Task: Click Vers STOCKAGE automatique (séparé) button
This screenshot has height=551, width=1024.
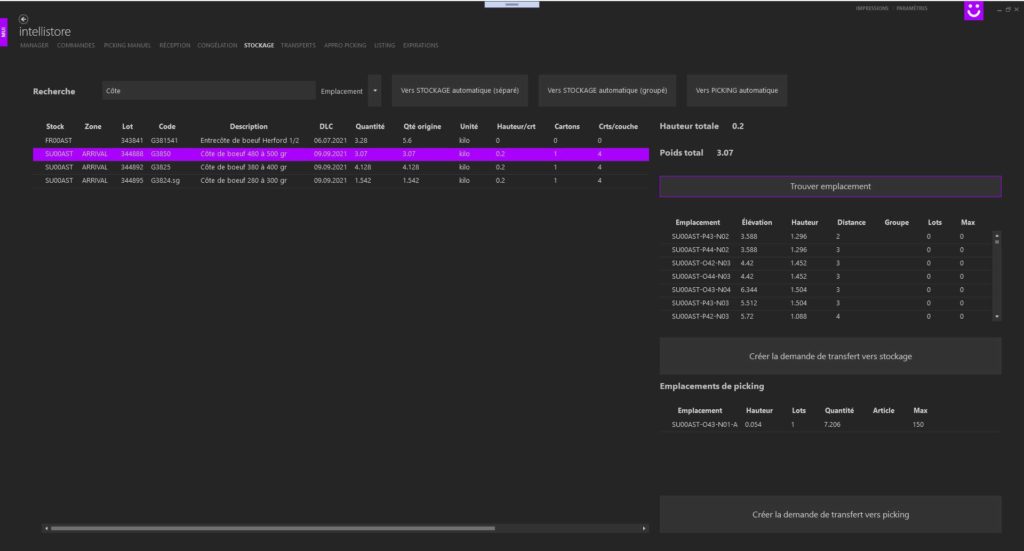Action: pos(460,90)
